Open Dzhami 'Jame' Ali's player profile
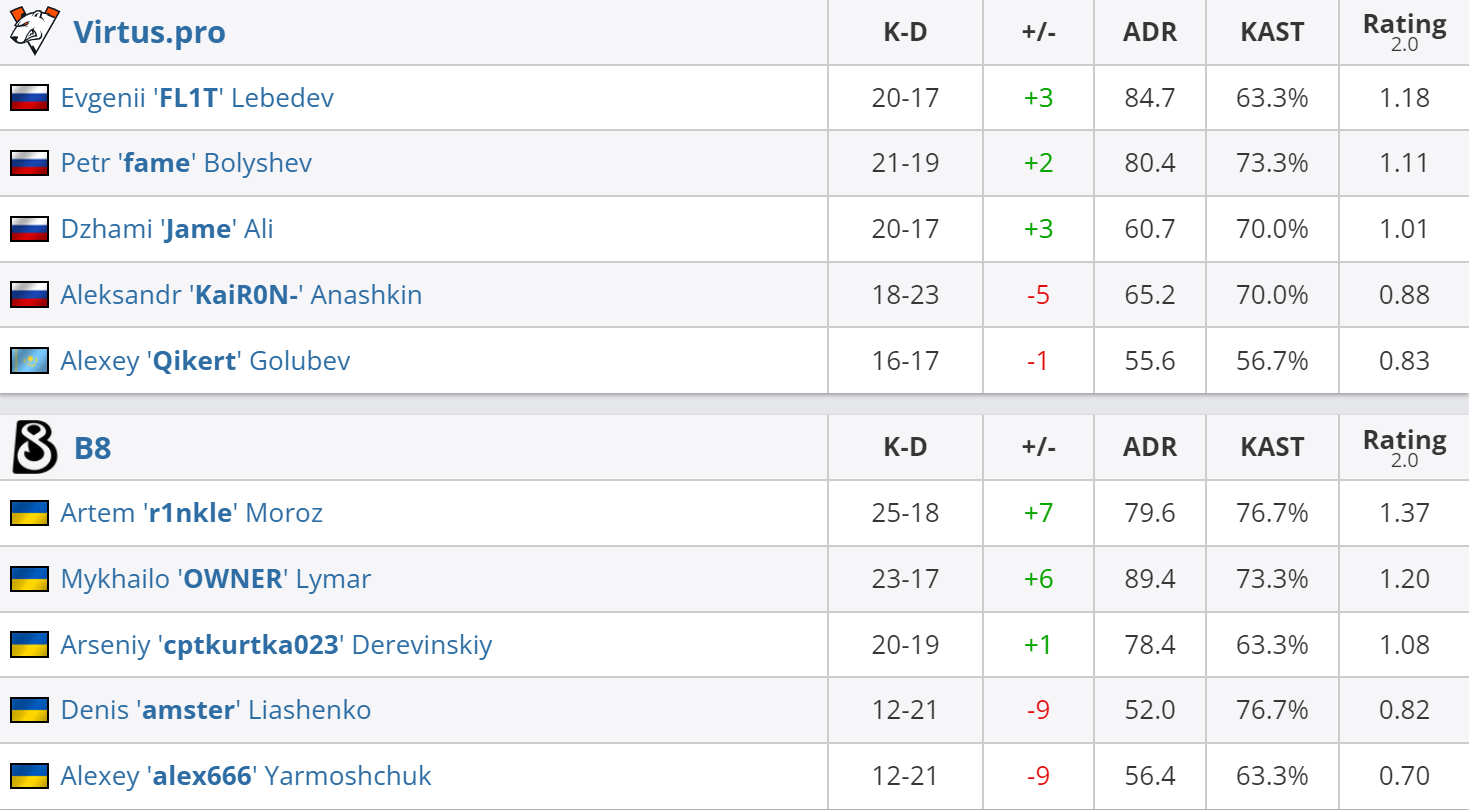 [167, 229]
